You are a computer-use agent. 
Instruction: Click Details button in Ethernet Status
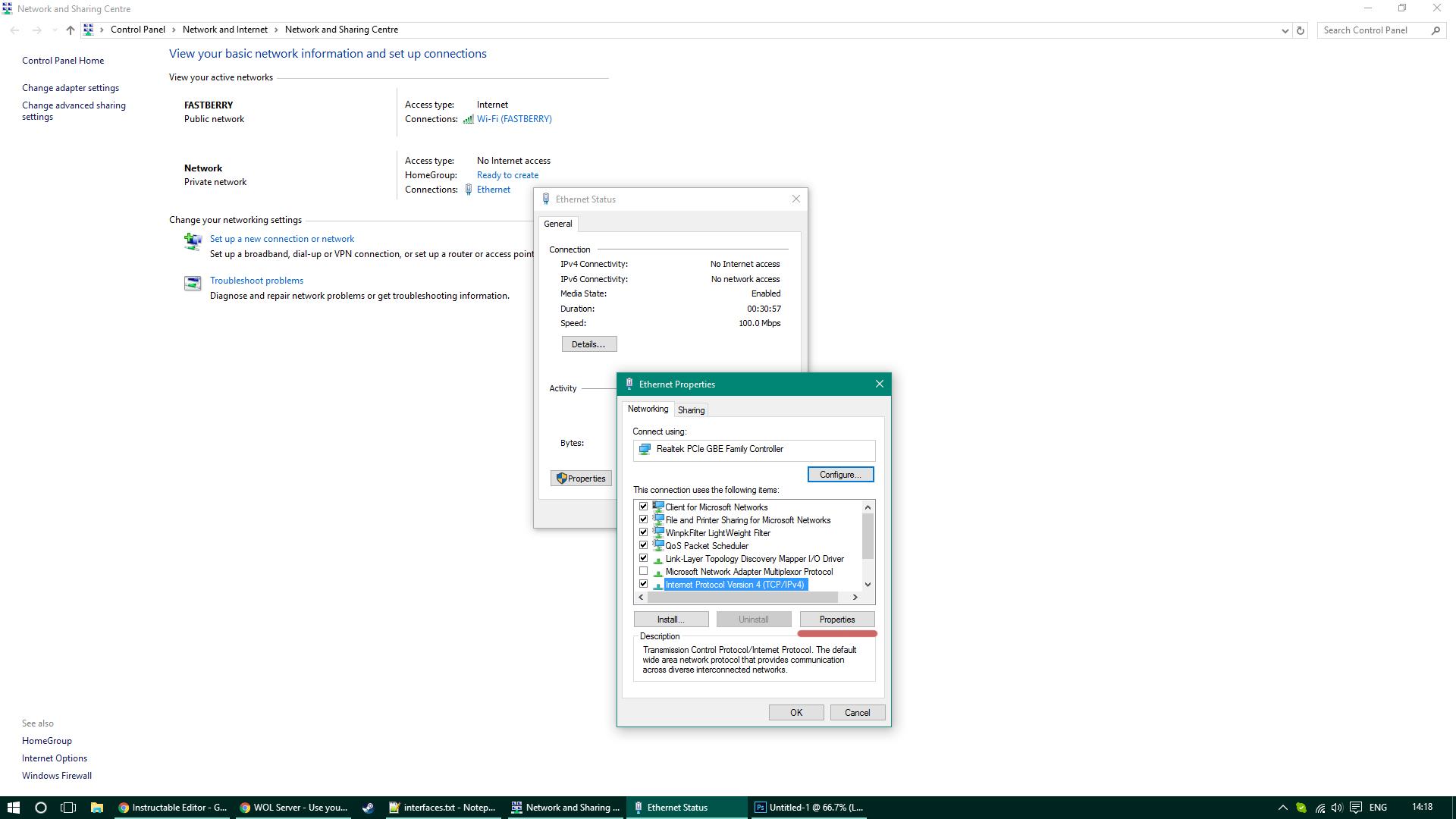[x=589, y=344]
